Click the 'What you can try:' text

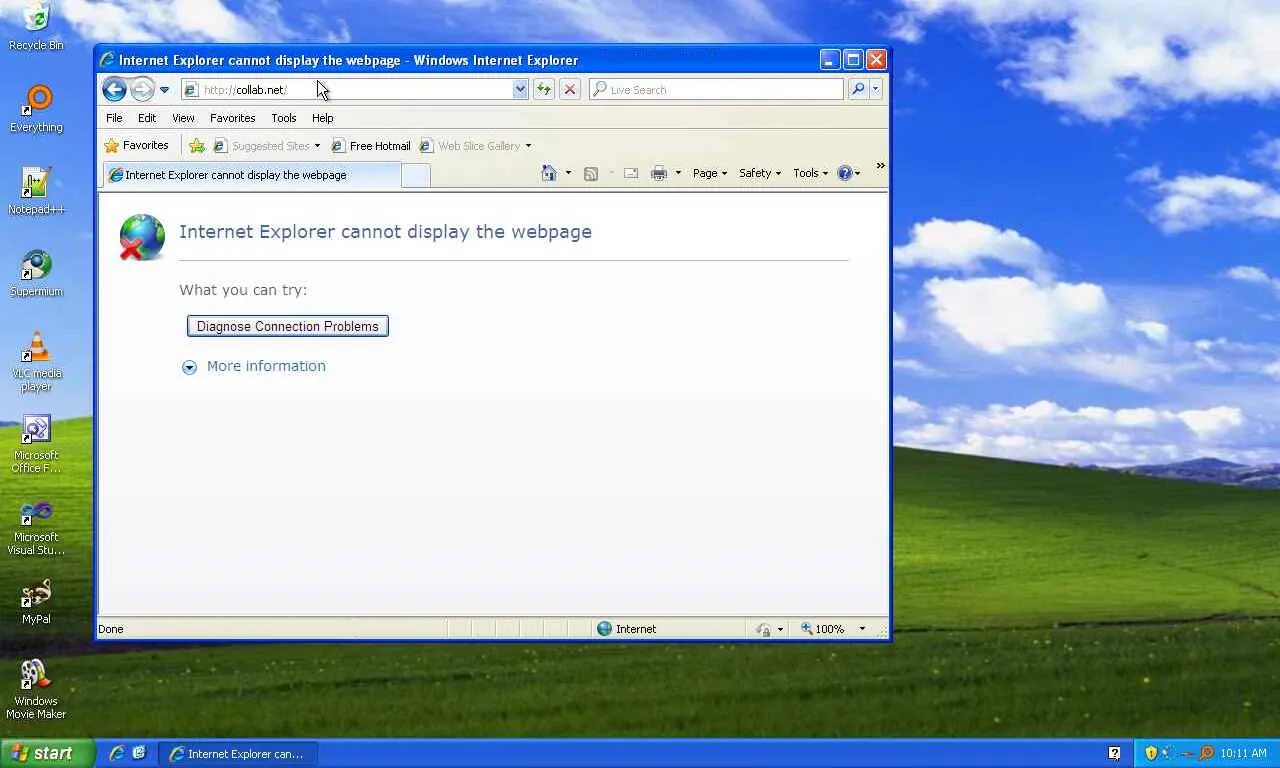[243, 290]
